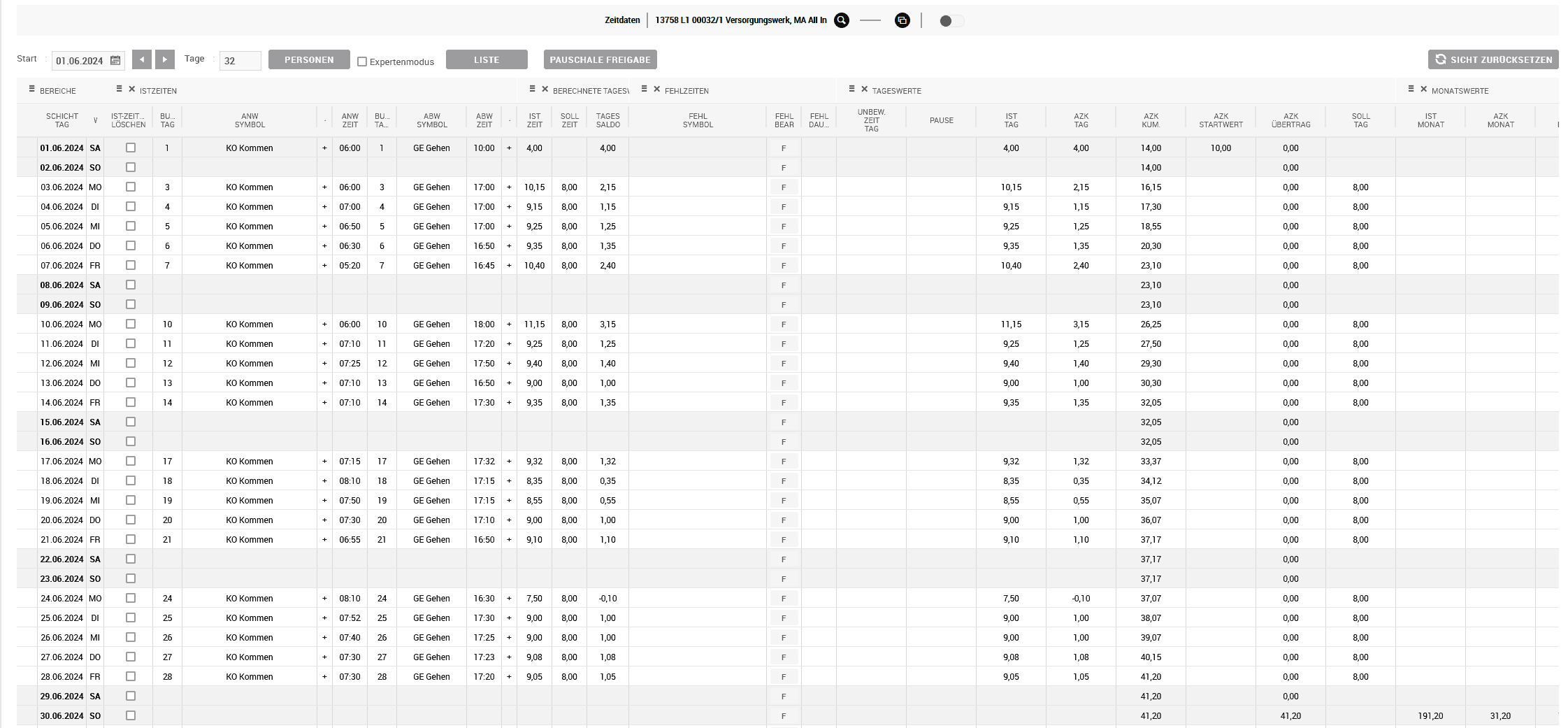The height and width of the screenshot is (728, 1568).
Task: Tick the delete checkbox for 03.06.2024
Action: (131, 187)
